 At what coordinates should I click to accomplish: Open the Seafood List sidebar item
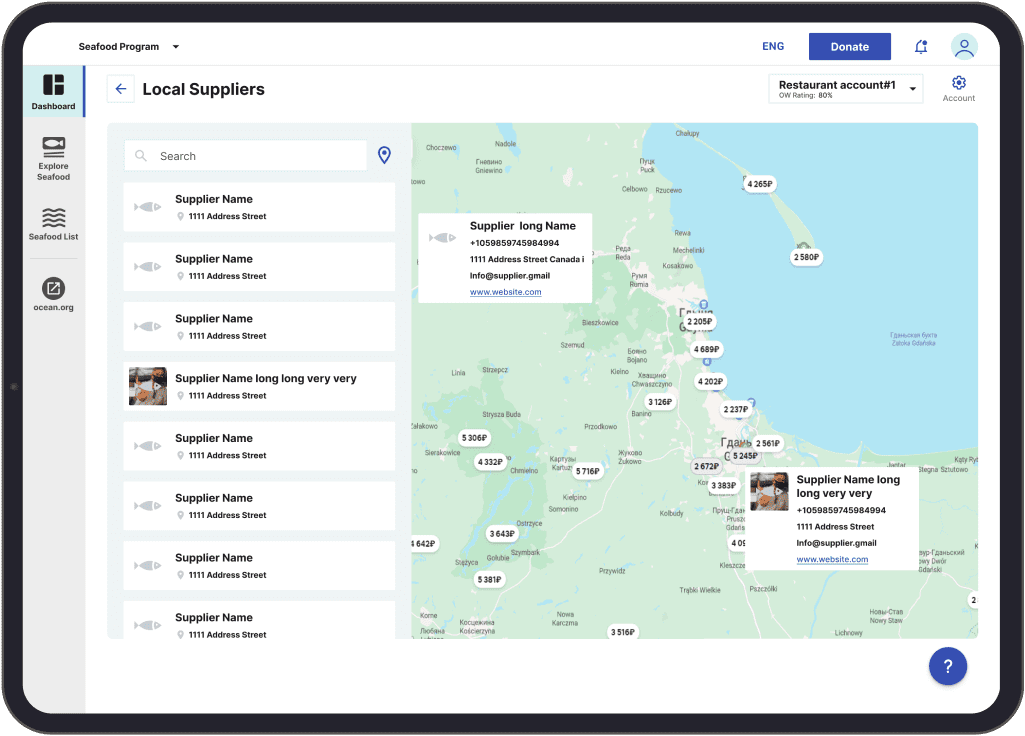(54, 224)
